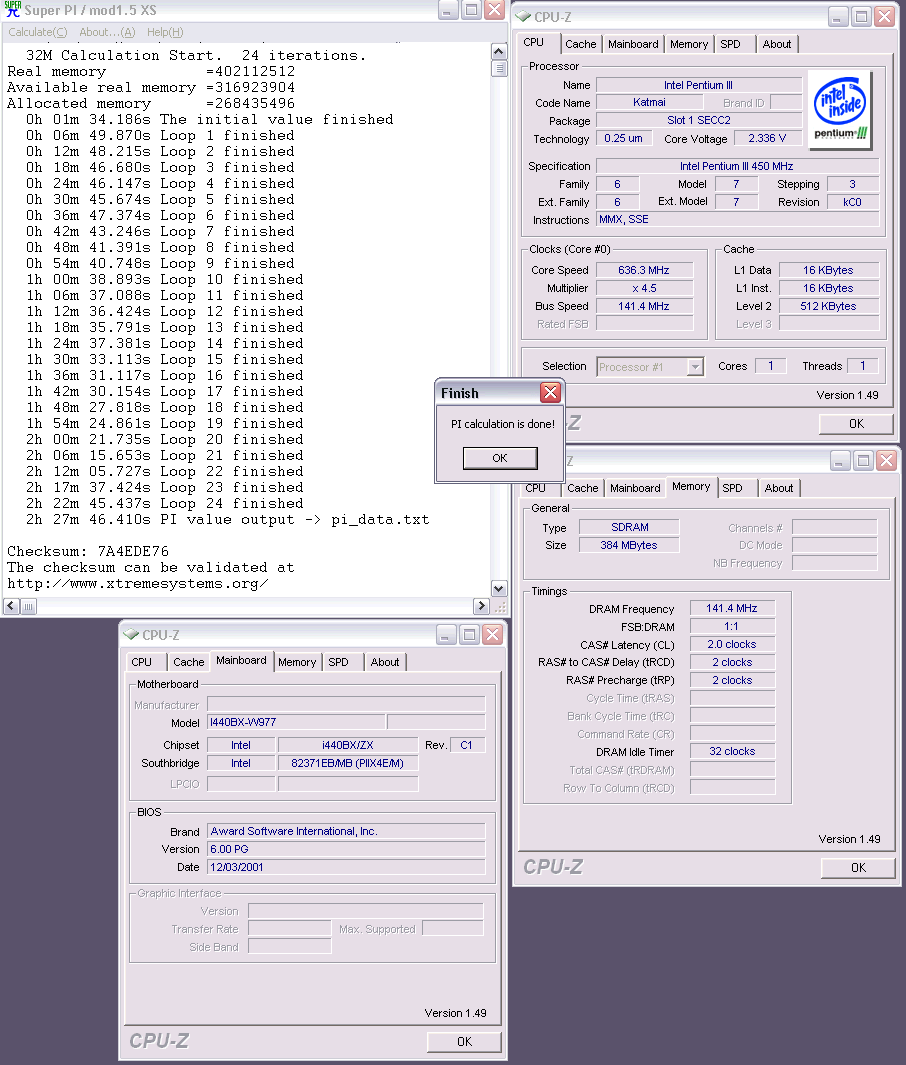This screenshot has height=1065, width=906.
Task: Close the Super PI window
Action: point(495,10)
